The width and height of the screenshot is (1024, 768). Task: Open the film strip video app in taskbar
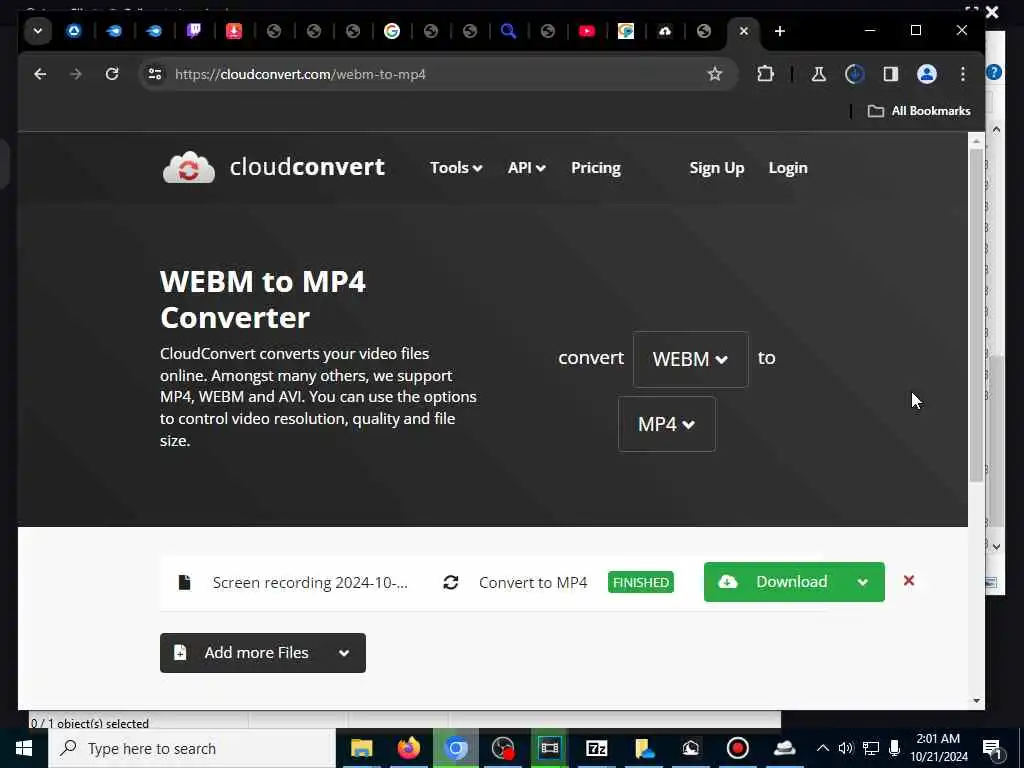[550, 748]
